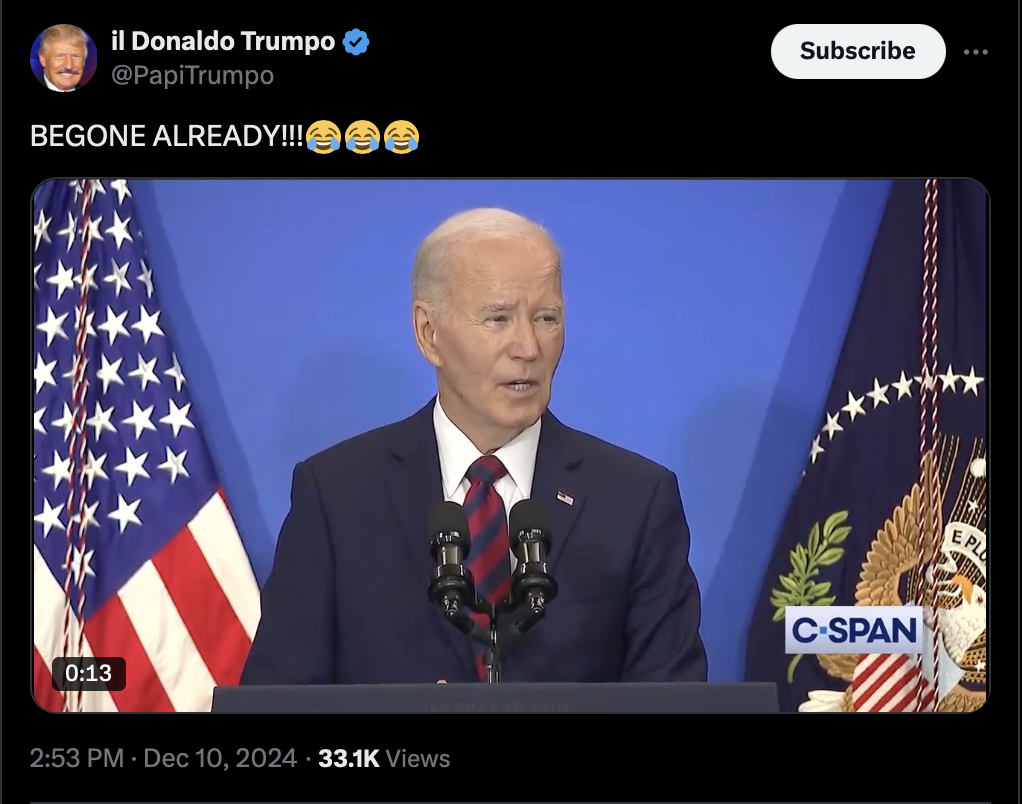
Task: Click the first laughing-crying emoji
Action: click(323, 136)
